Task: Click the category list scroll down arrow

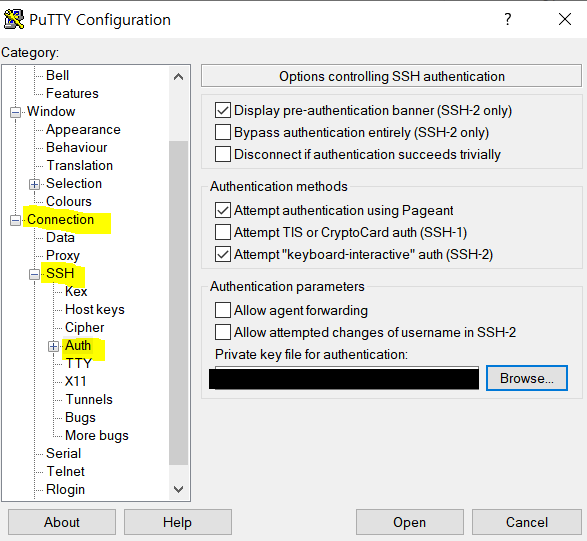Action: click(179, 489)
